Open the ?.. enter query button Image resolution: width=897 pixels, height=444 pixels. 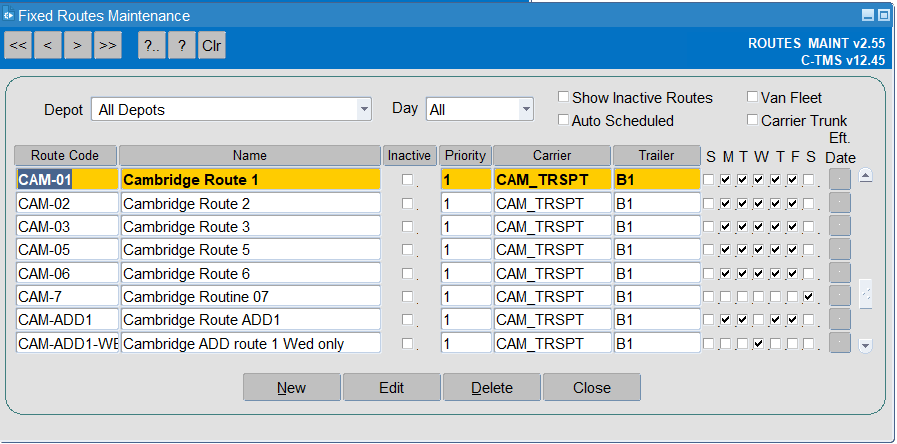152,45
